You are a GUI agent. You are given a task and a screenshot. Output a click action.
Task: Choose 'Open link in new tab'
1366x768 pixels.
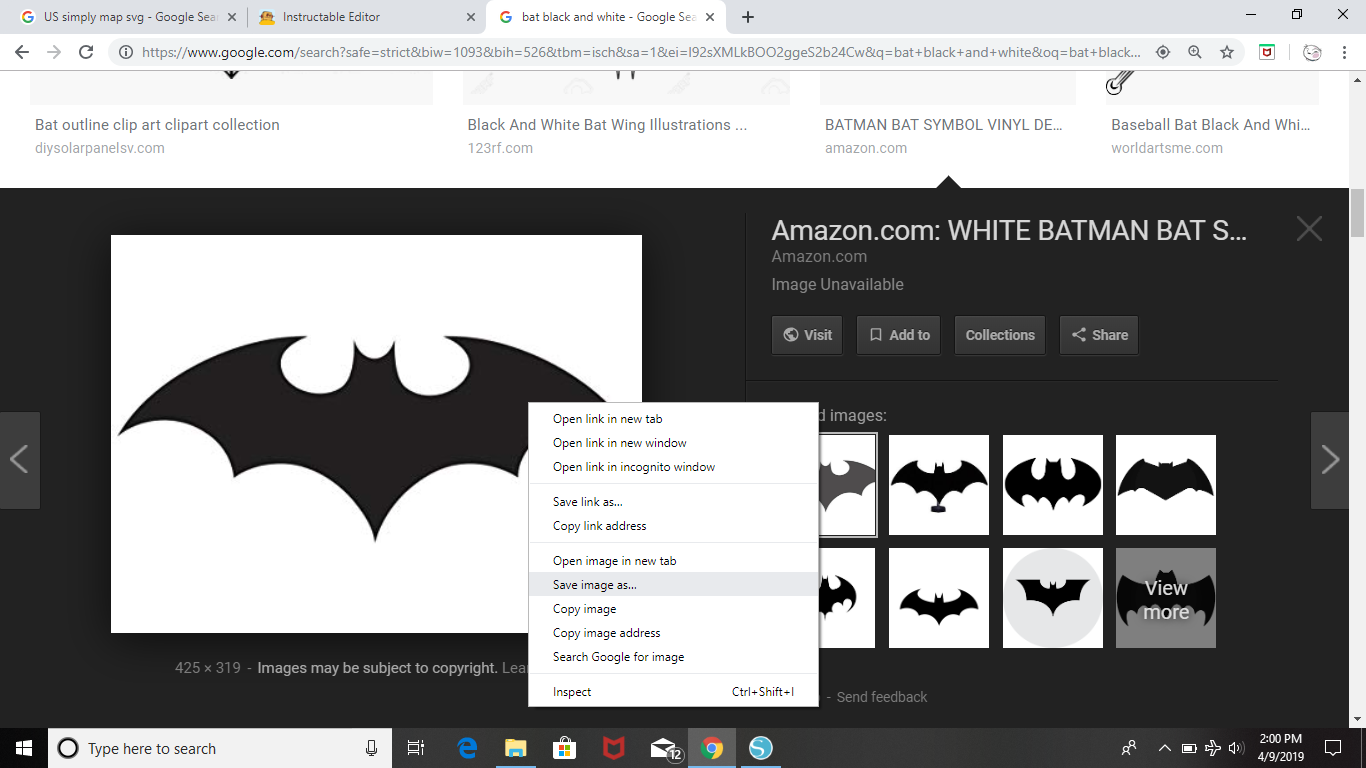point(673,419)
